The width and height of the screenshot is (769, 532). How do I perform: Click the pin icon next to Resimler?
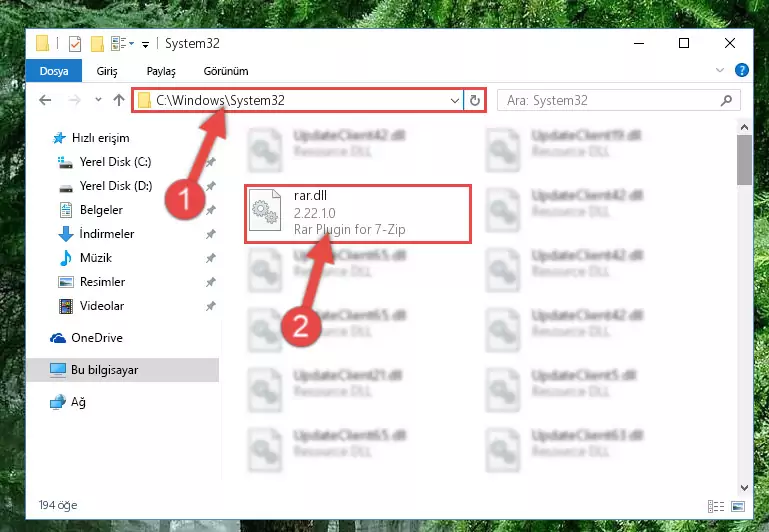210,282
